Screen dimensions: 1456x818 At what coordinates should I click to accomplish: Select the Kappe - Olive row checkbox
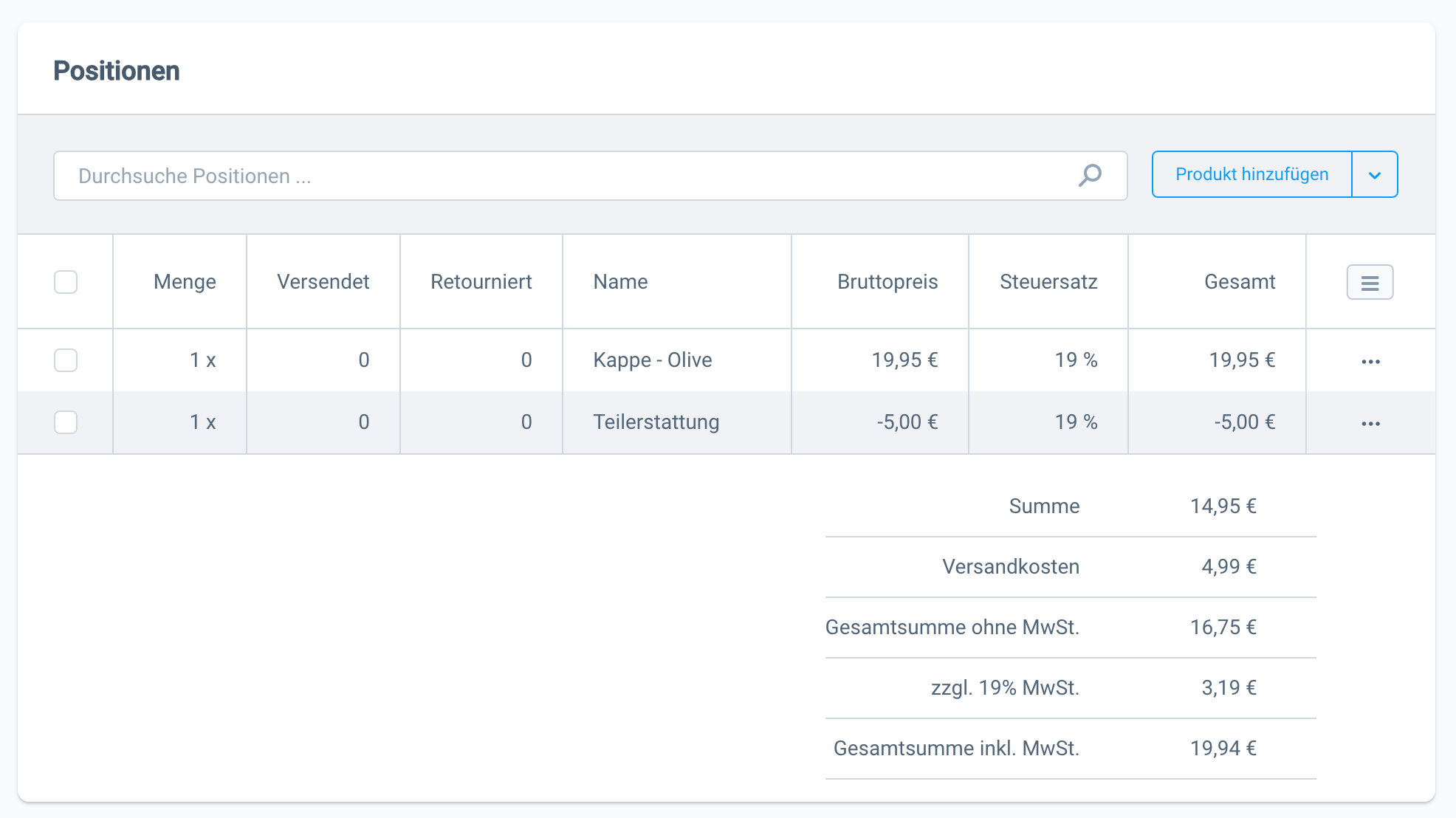[x=66, y=360]
